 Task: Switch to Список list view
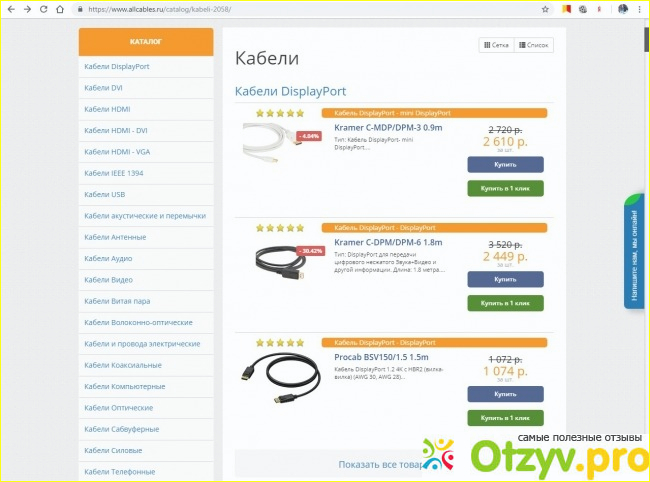[x=534, y=45]
